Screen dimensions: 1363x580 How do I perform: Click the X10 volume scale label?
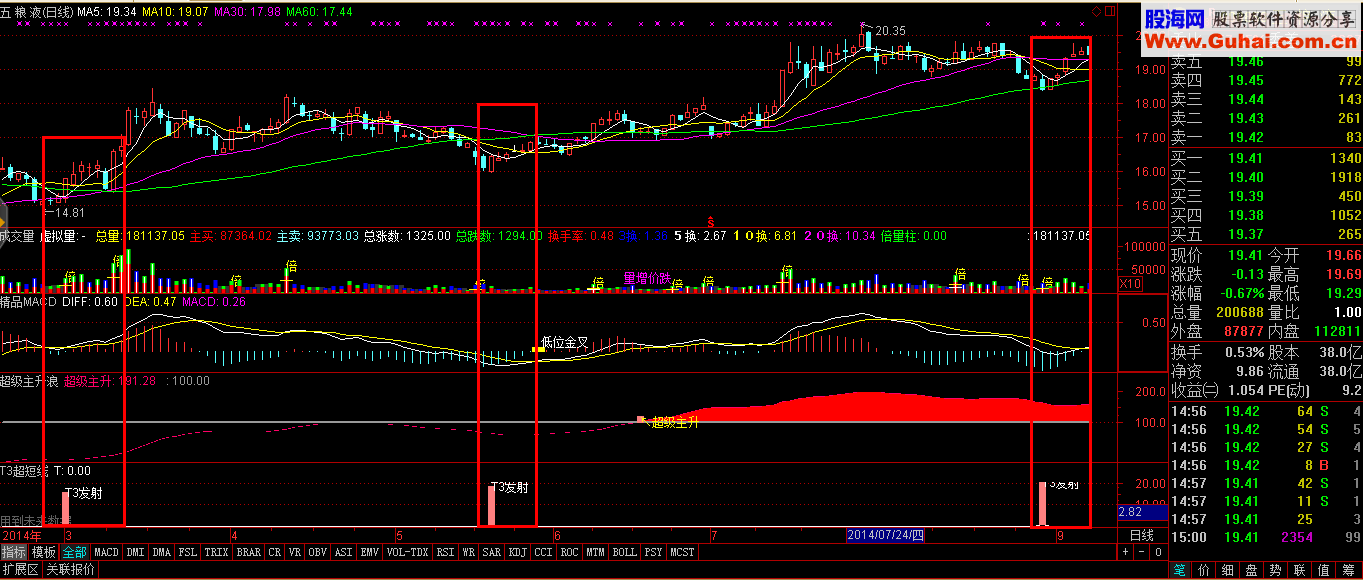pos(1130,284)
